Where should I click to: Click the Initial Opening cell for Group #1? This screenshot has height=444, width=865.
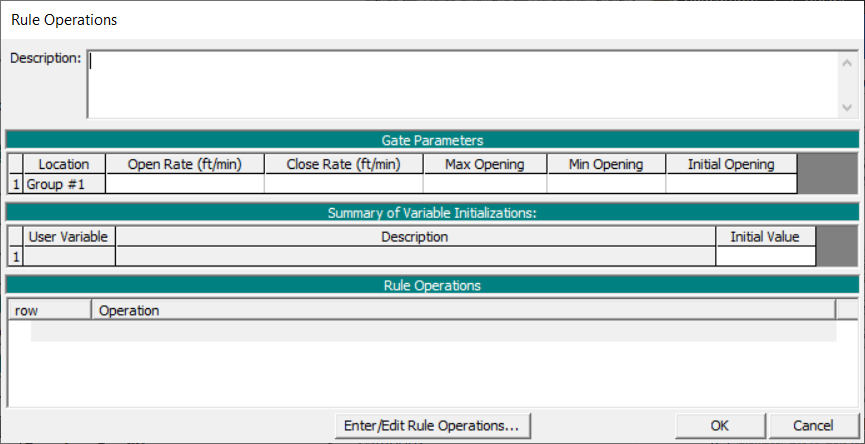[x=731, y=184]
